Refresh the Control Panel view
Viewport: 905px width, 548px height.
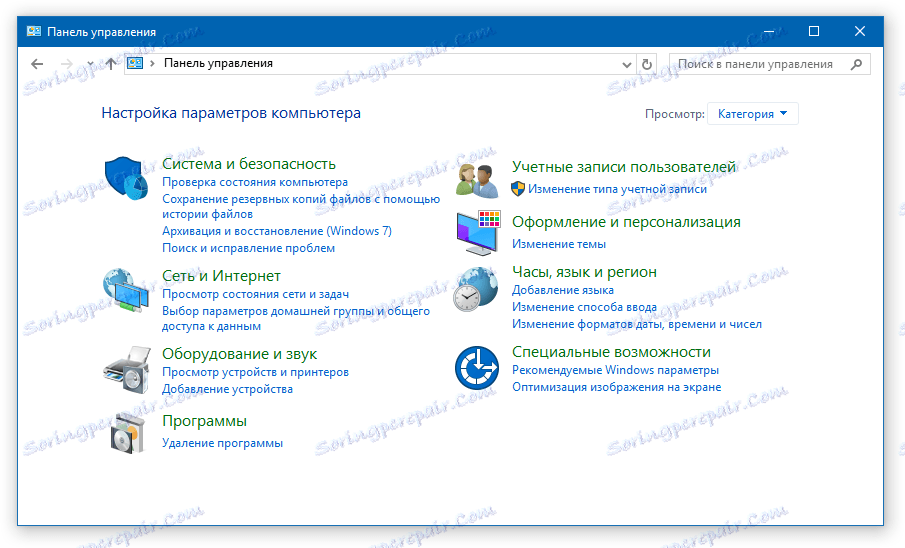tap(647, 64)
